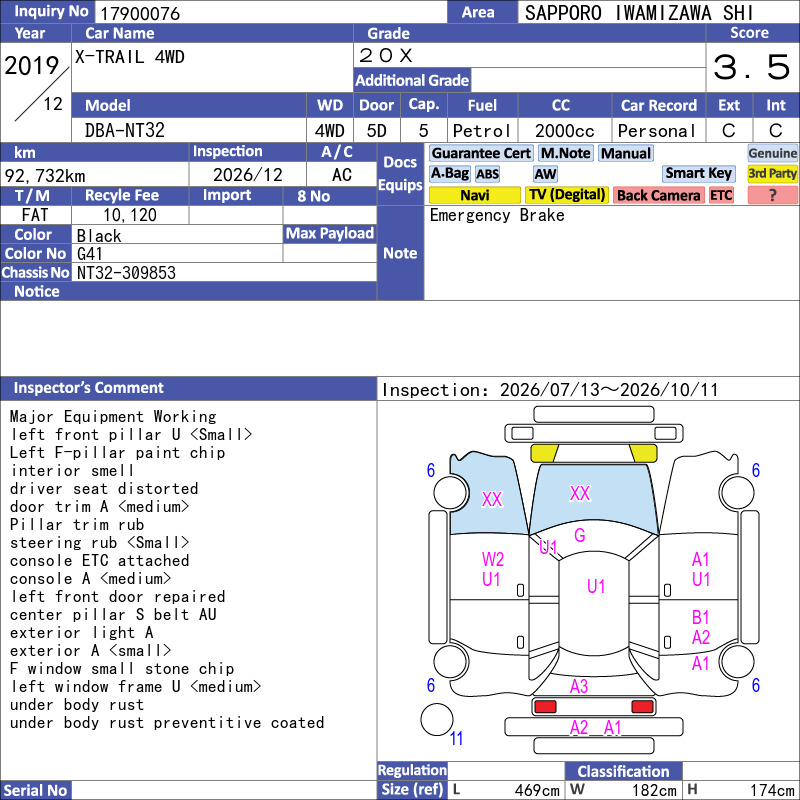Click the Classification header label
The image size is (800, 800).
pyautogui.click(x=623, y=771)
